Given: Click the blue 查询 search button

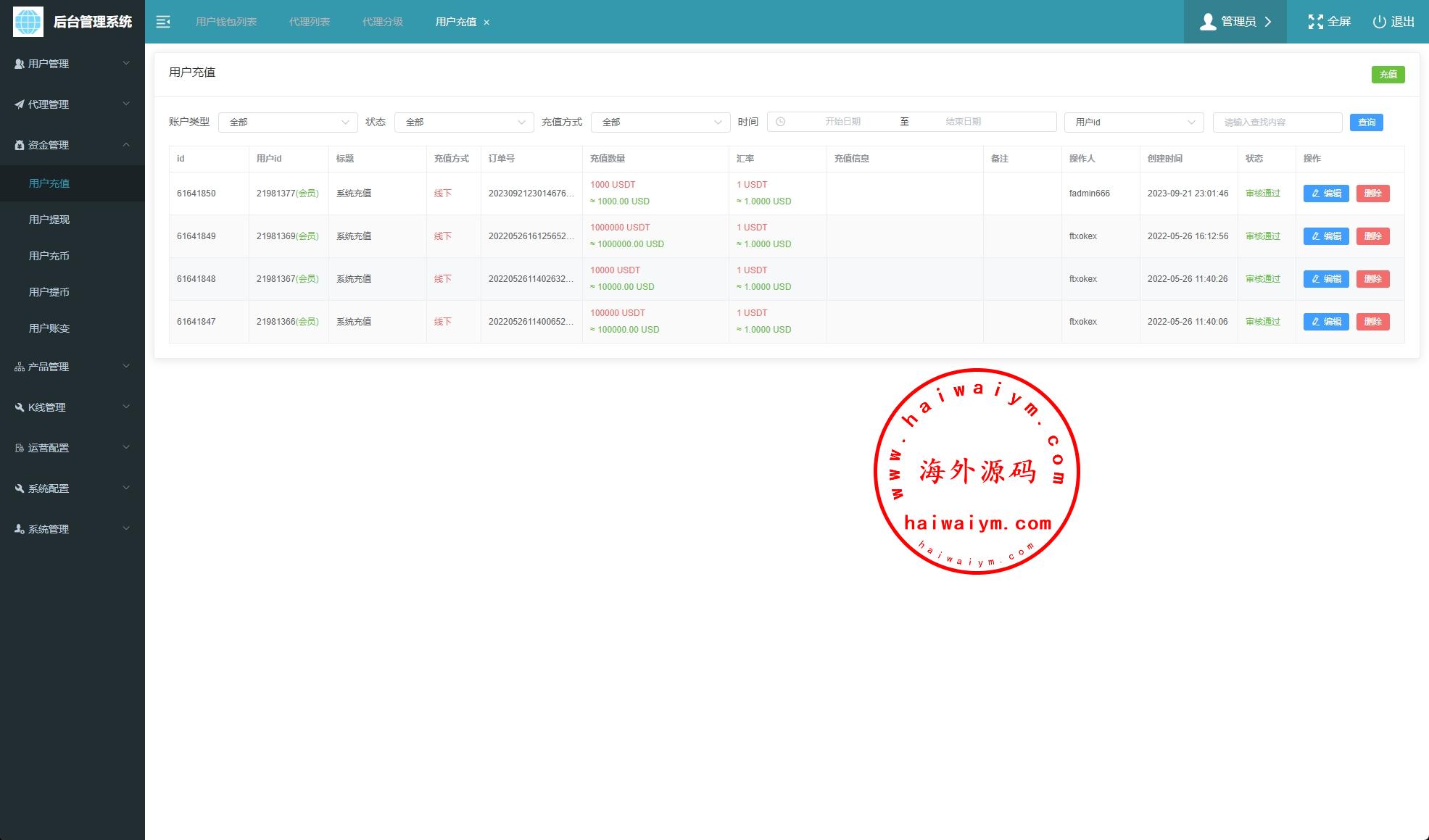Looking at the screenshot, I should (x=1366, y=122).
